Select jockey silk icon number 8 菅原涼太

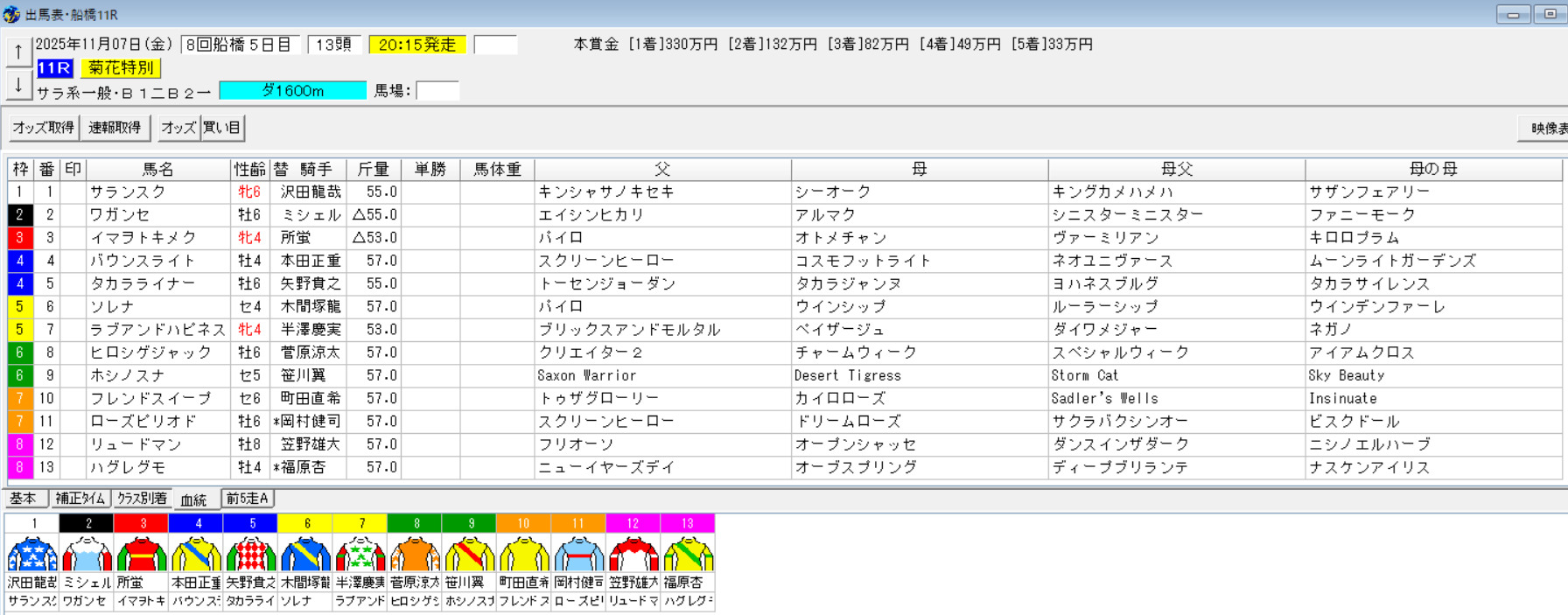[415, 555]
